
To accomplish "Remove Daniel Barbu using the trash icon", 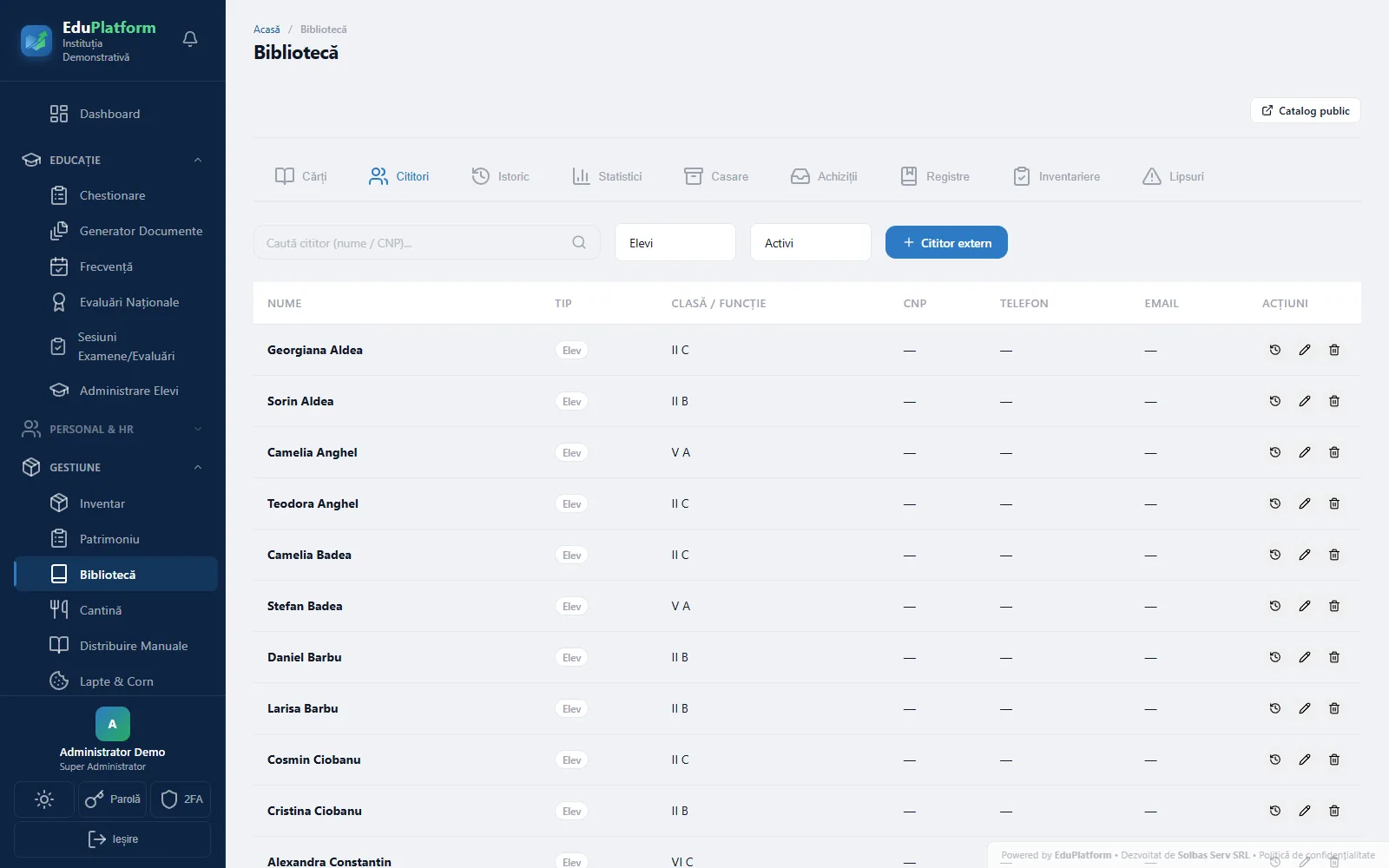I will click(x=1334, y=657).
